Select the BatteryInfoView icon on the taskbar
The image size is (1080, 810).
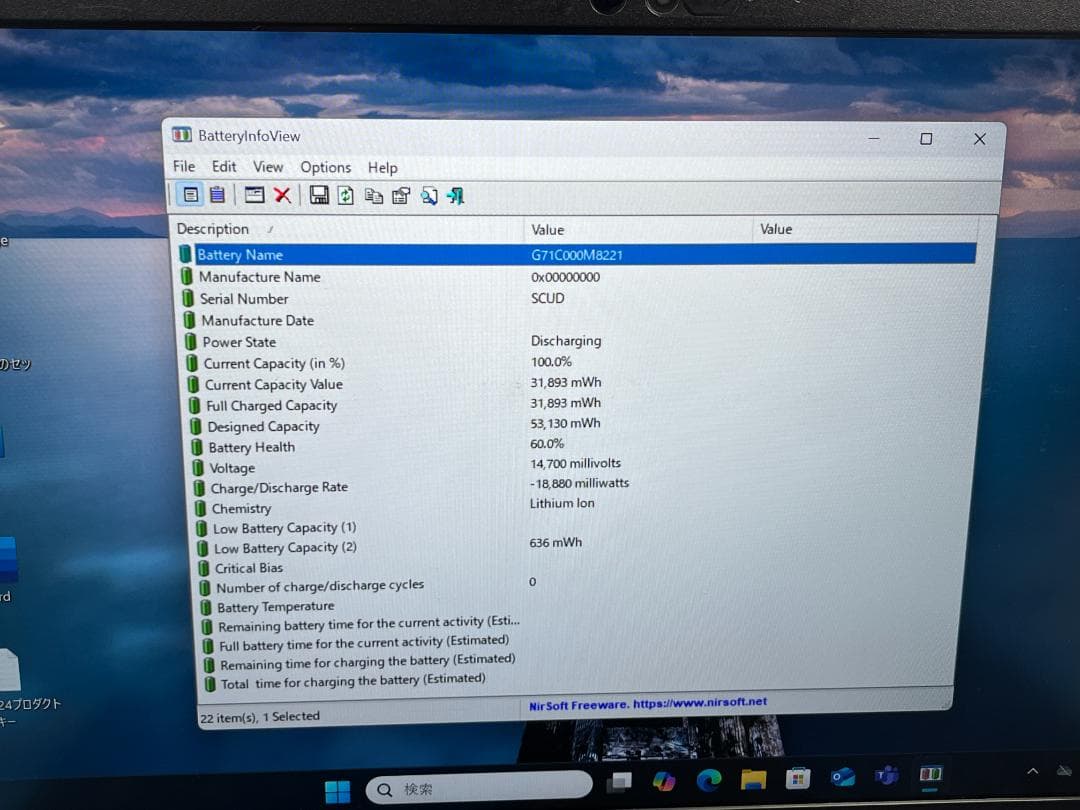coord(932,774)
